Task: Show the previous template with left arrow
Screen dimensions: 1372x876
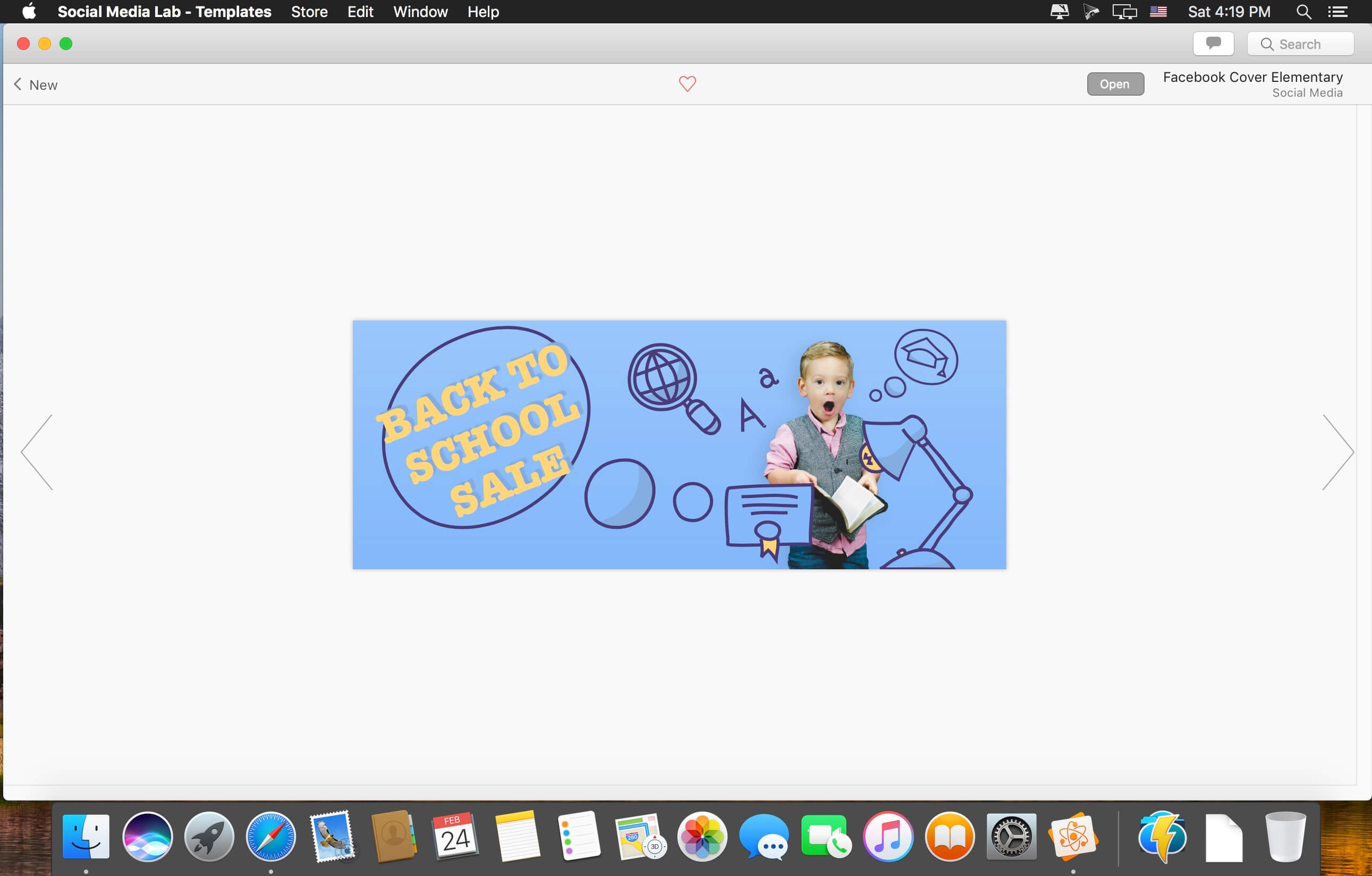Action: click(37, 452)
